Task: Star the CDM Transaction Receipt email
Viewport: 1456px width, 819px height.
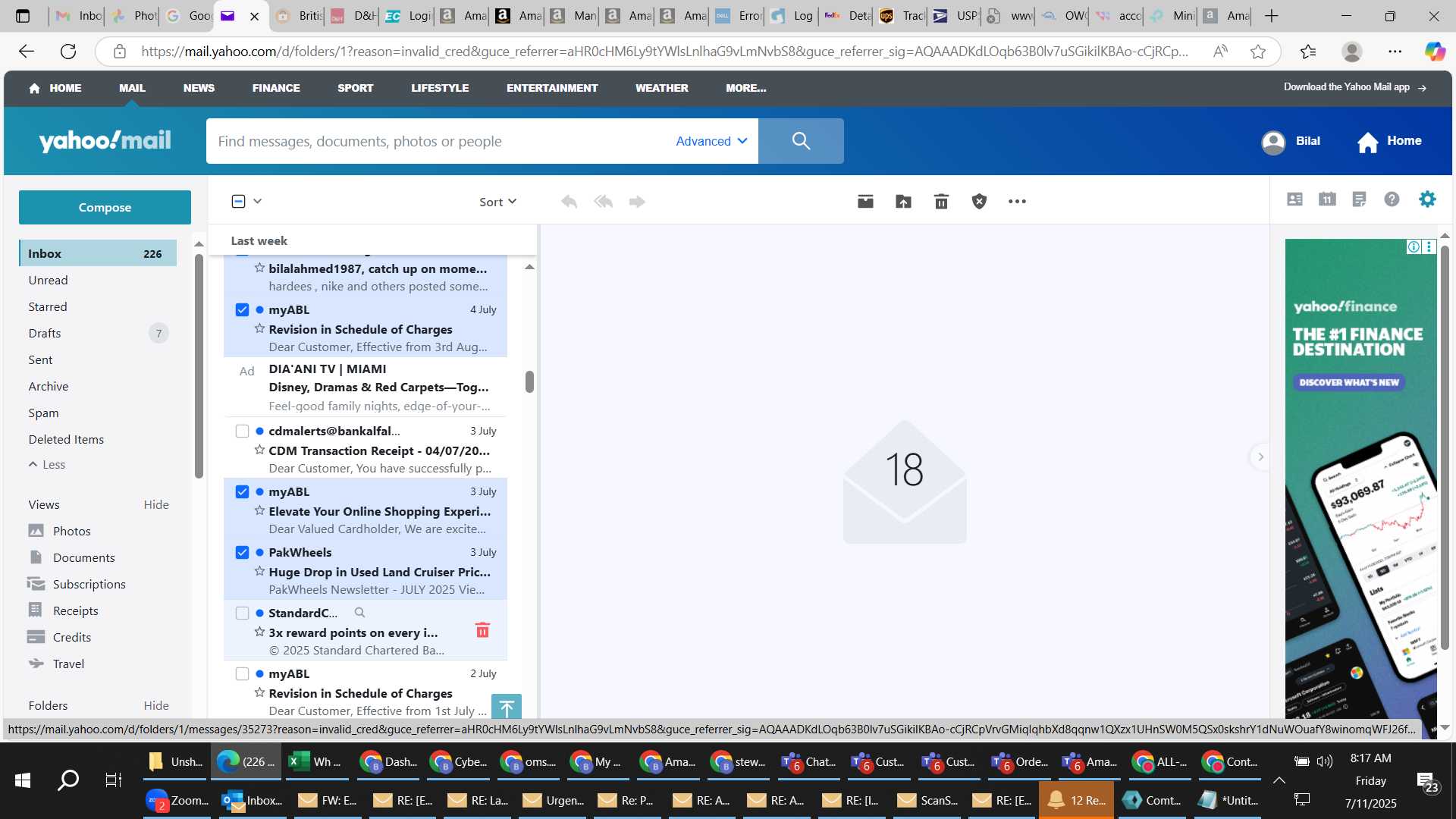Action: click(259, 450)
